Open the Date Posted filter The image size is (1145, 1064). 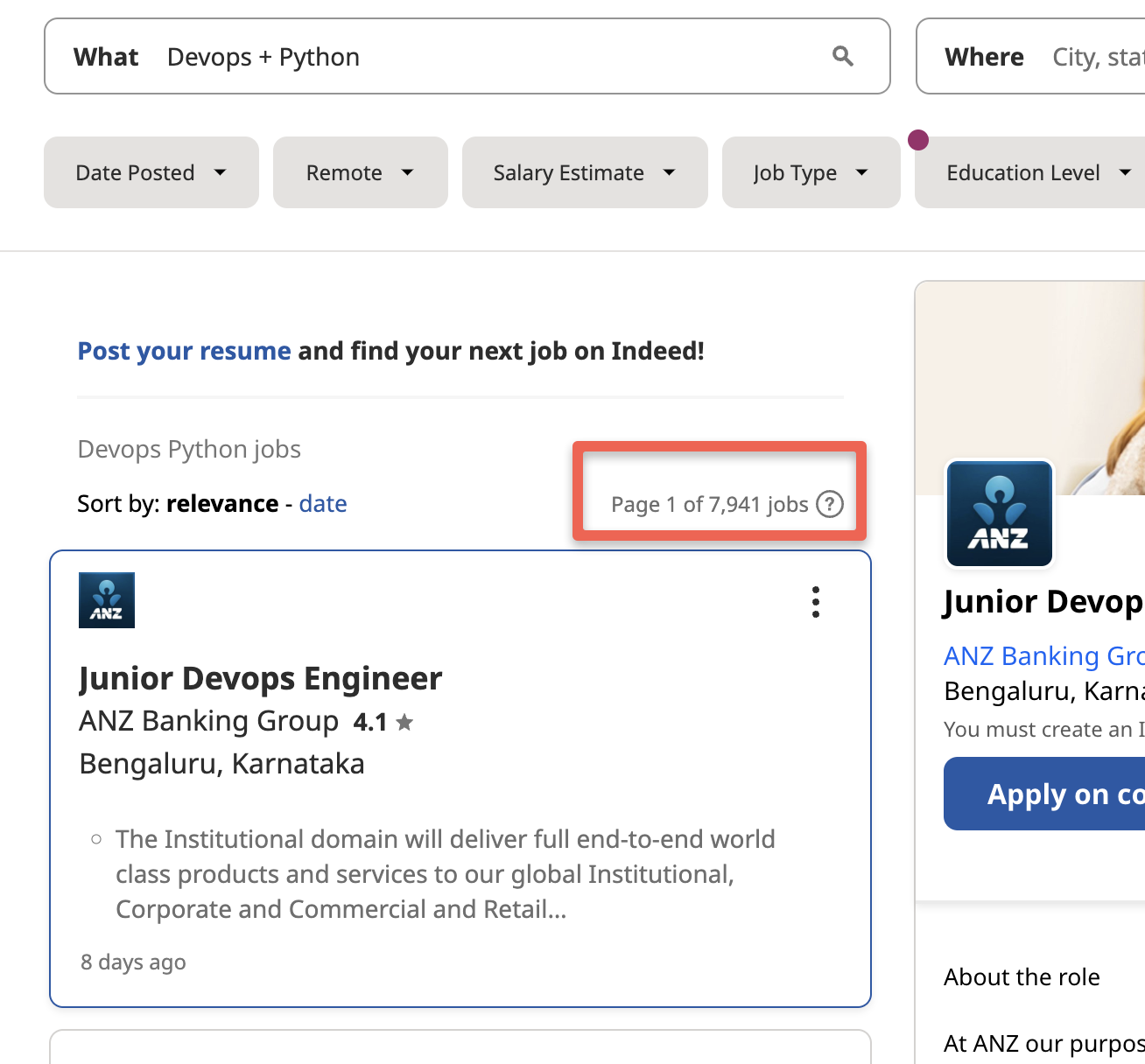click(151, 172)
